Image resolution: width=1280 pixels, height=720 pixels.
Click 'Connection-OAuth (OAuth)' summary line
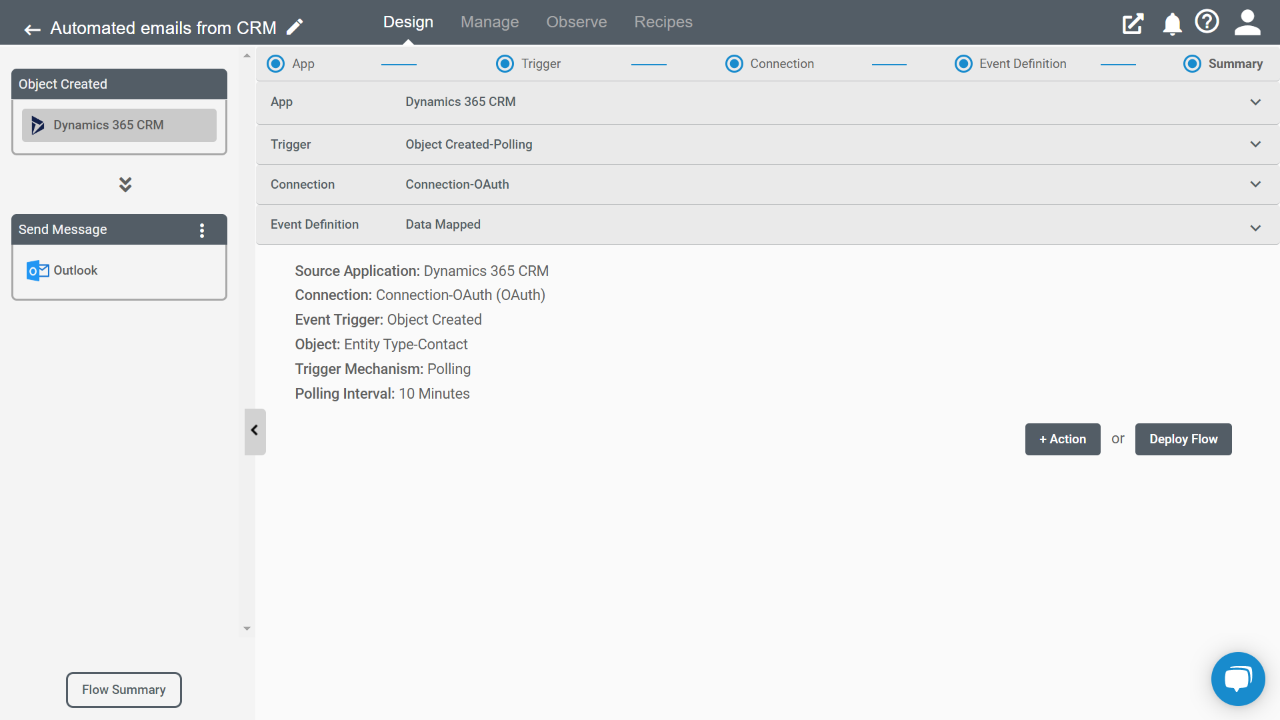[420, 295]
